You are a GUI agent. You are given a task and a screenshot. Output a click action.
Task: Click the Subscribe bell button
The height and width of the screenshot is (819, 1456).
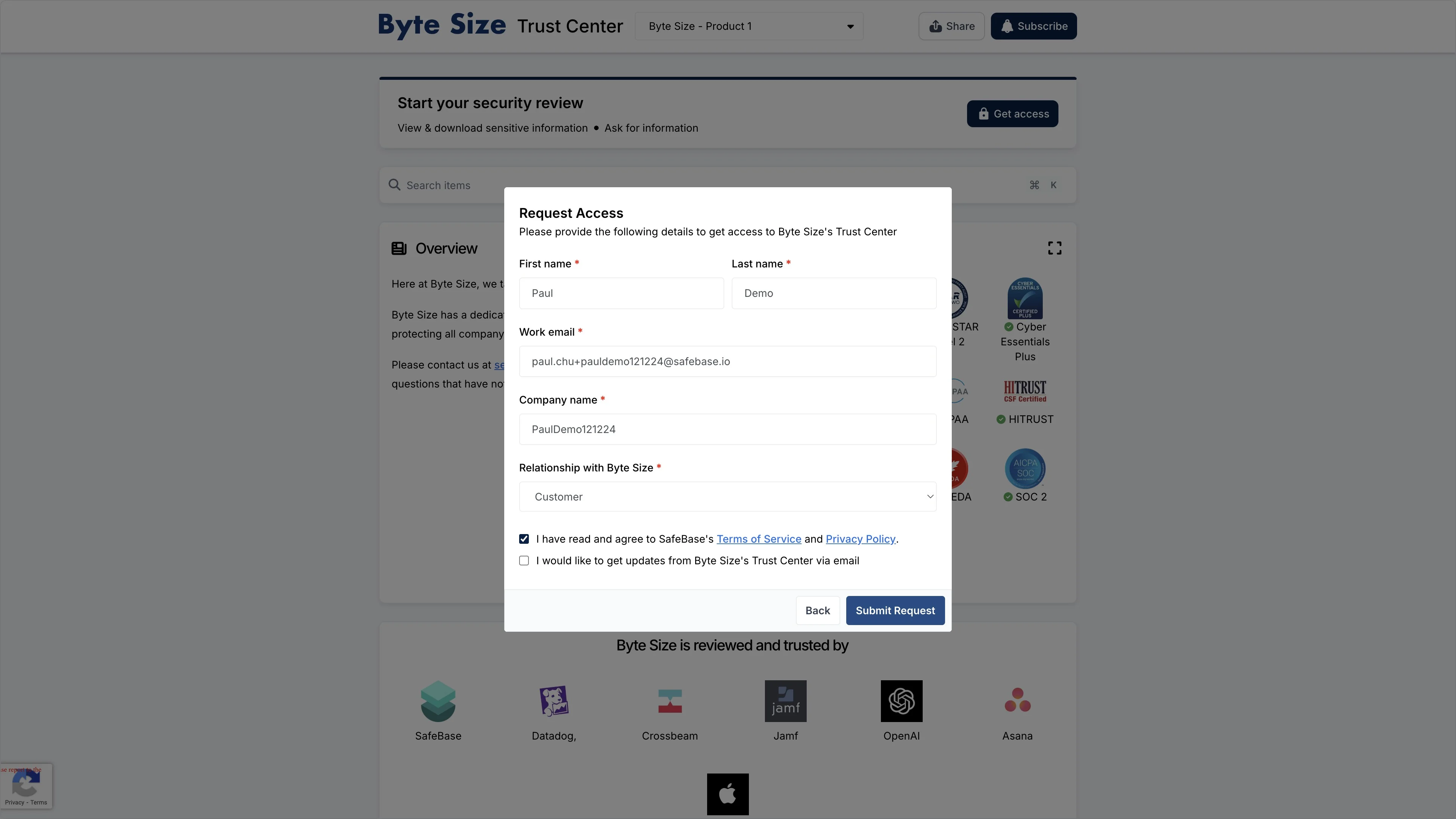point(1033,26)
